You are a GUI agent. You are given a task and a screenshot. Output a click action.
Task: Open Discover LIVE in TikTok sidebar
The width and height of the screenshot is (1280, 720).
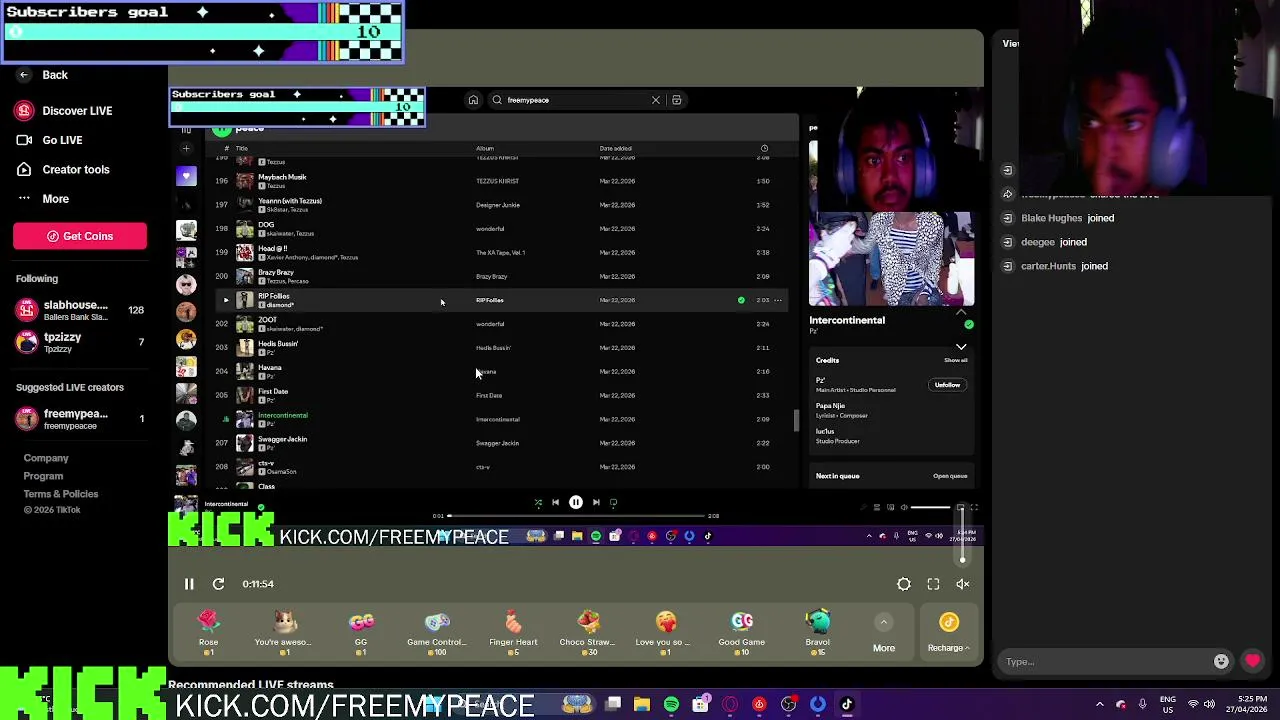pyautogui.click(x=64, y=111)
